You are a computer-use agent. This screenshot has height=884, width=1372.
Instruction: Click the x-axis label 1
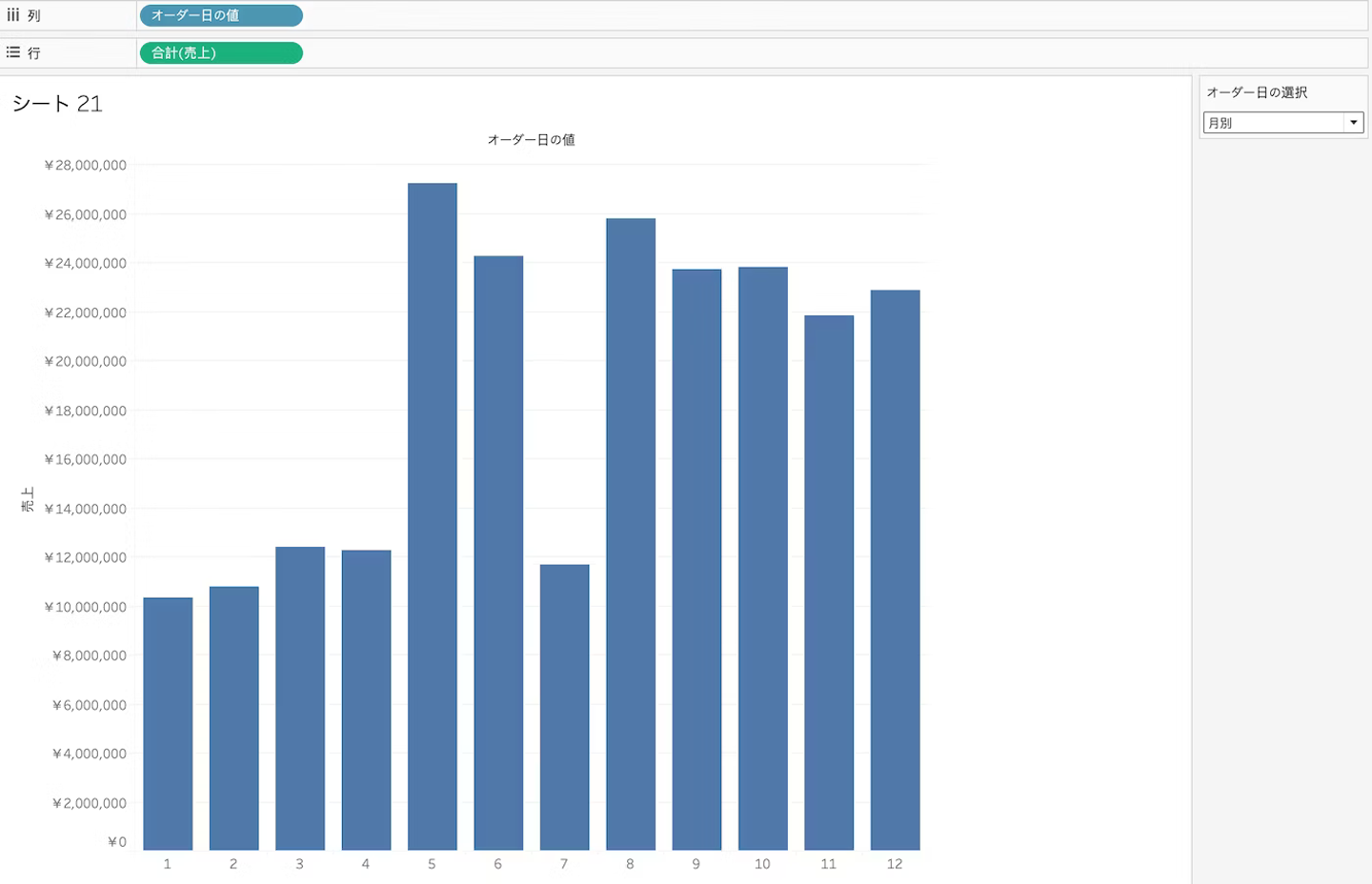click(168, 864)
